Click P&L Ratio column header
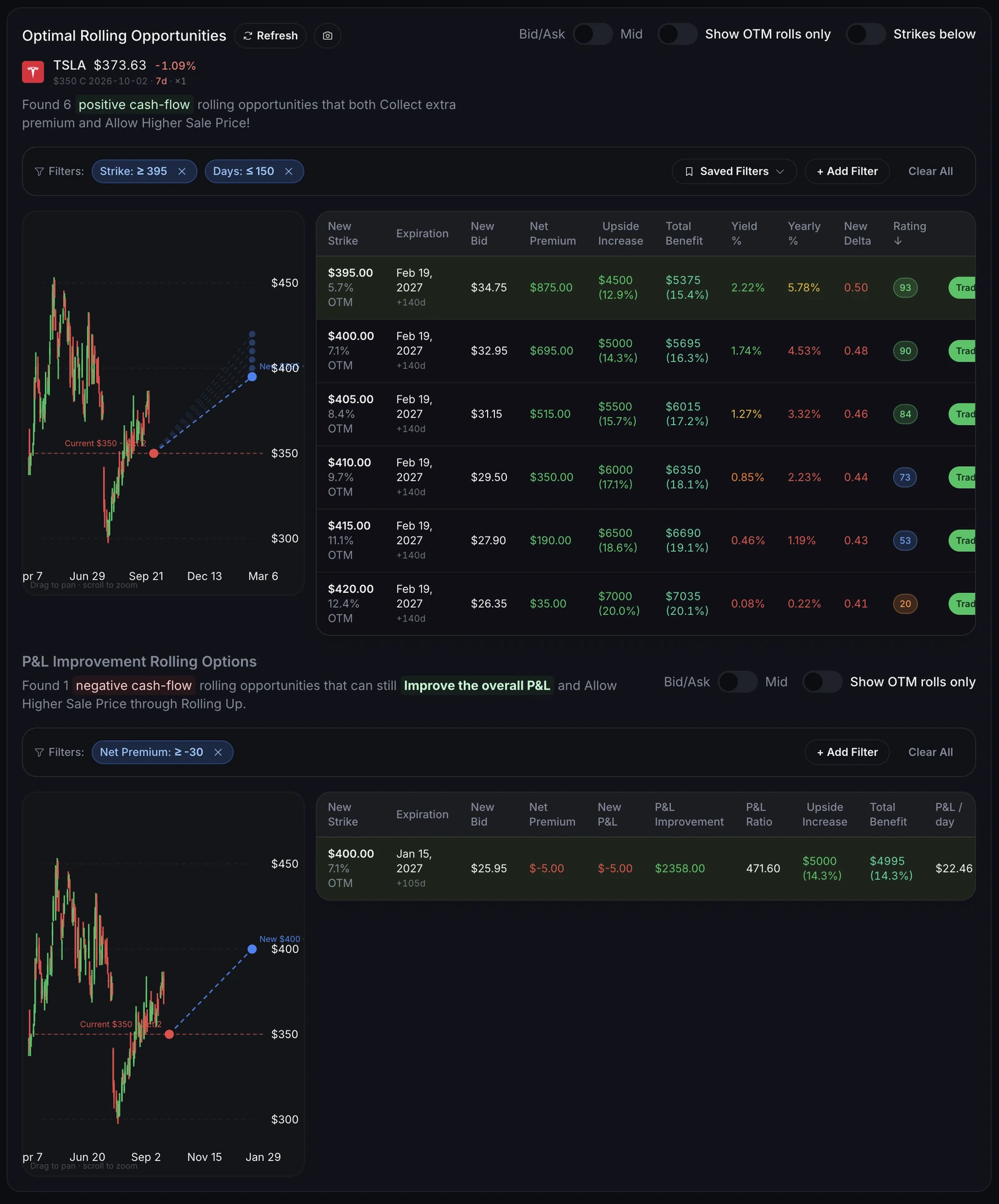 759,815
